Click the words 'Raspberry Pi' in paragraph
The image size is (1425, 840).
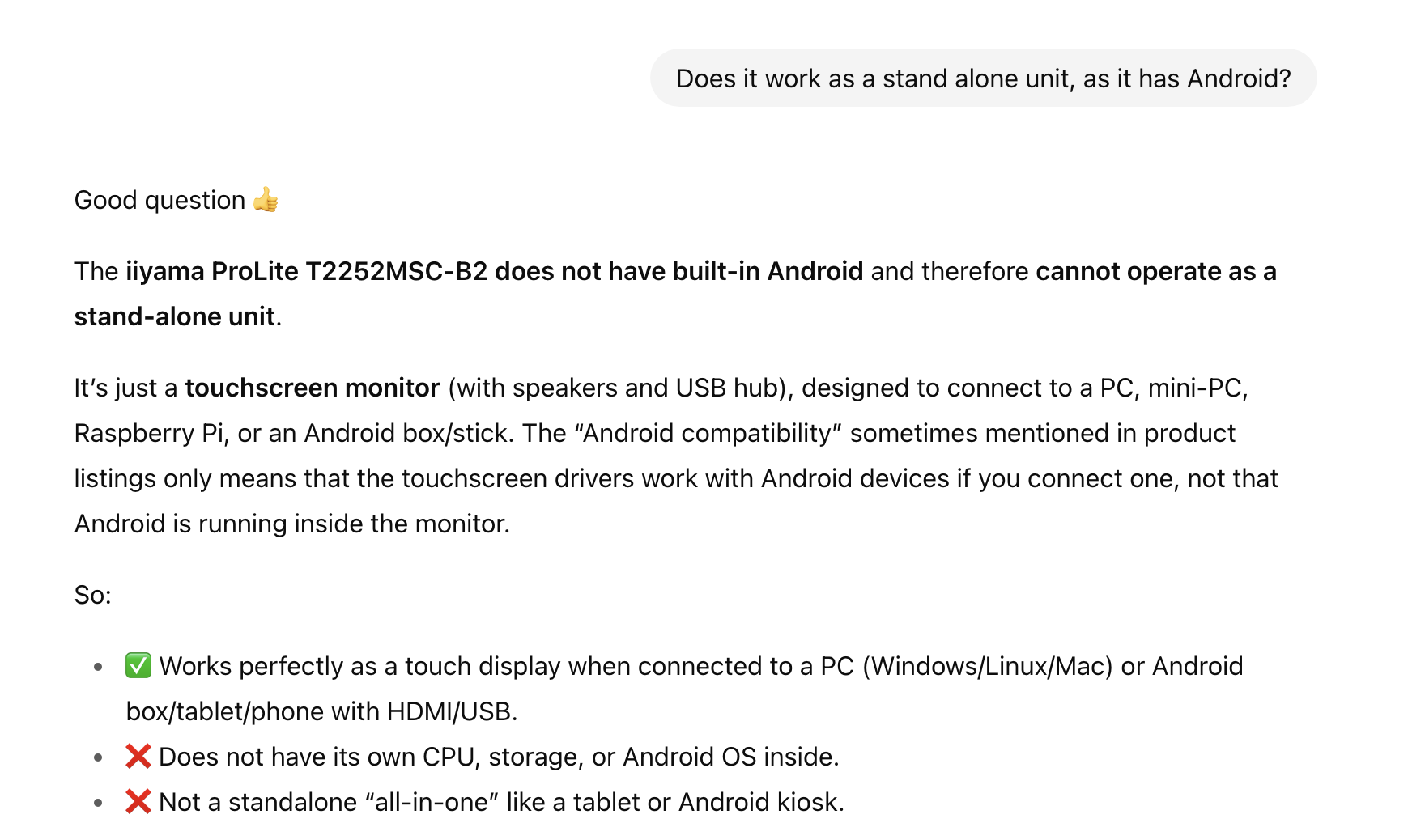point(149,433)
